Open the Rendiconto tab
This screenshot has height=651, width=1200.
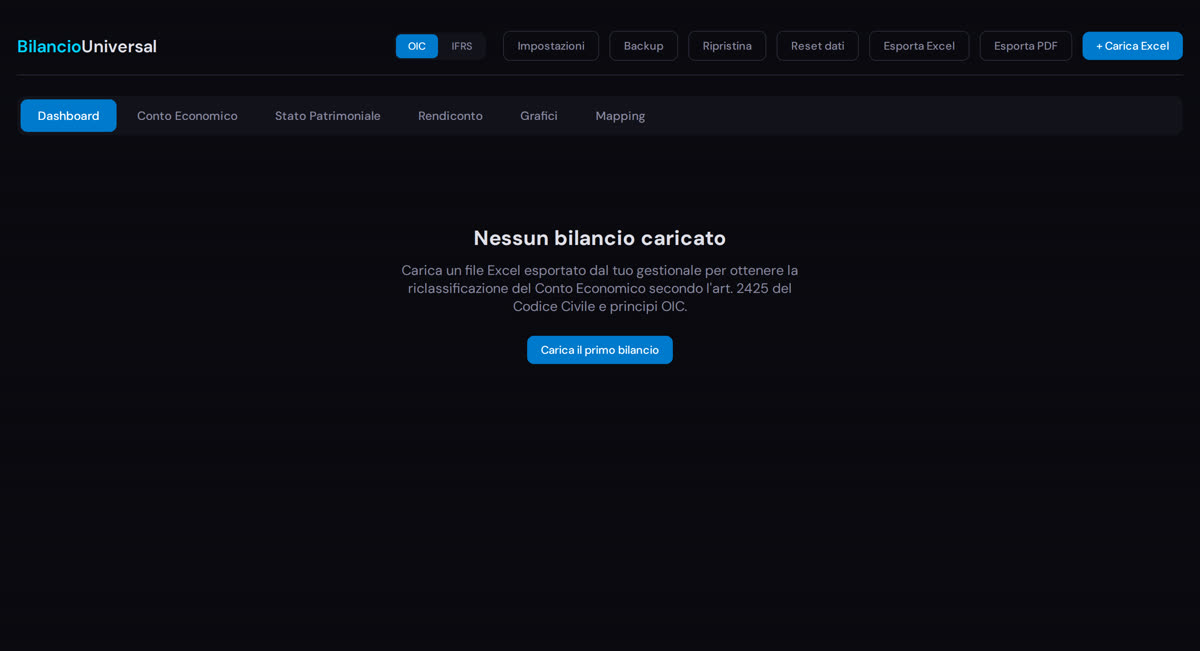coord(450,115)
